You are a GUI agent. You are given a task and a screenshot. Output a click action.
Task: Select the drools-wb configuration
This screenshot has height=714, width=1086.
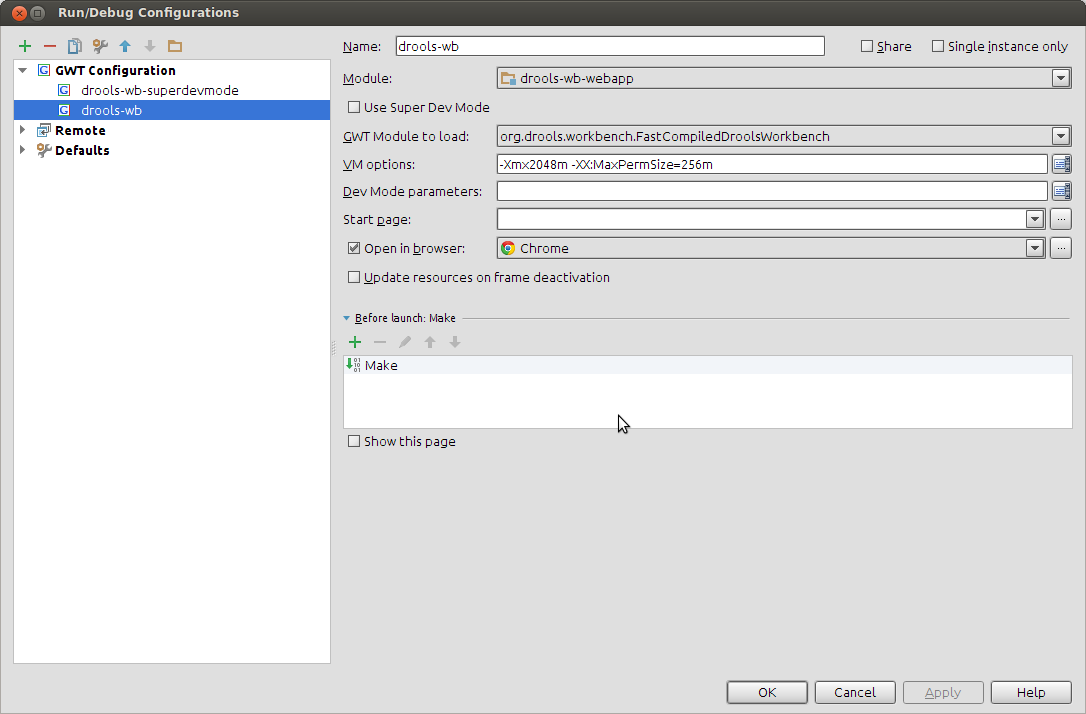pyautogui.click(x=172, y=110)
